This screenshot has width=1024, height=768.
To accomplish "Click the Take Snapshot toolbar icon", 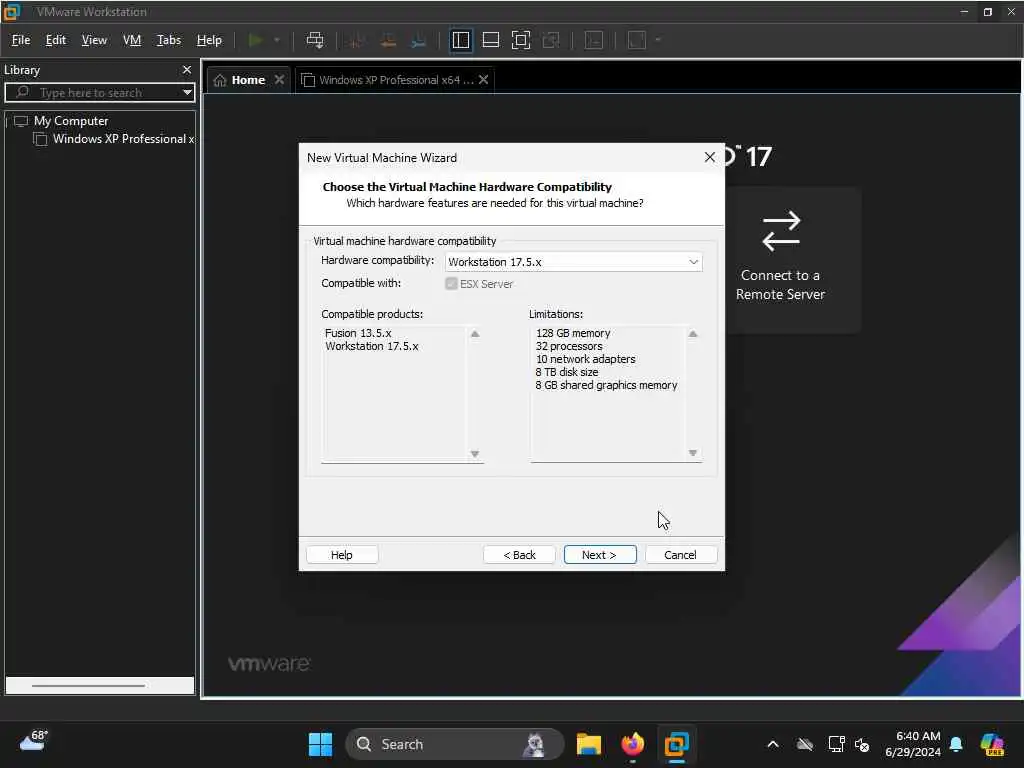I will pyautogui.click(x=356, y=40).
